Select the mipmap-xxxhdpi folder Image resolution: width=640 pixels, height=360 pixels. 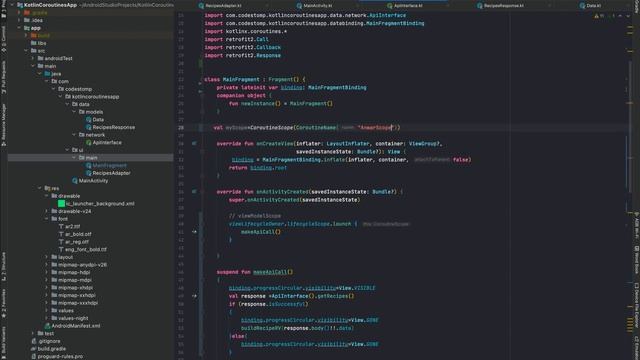(74, 303)
